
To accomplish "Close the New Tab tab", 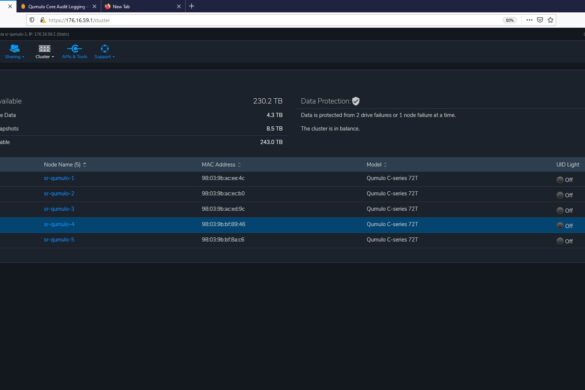I will [179, 6].
